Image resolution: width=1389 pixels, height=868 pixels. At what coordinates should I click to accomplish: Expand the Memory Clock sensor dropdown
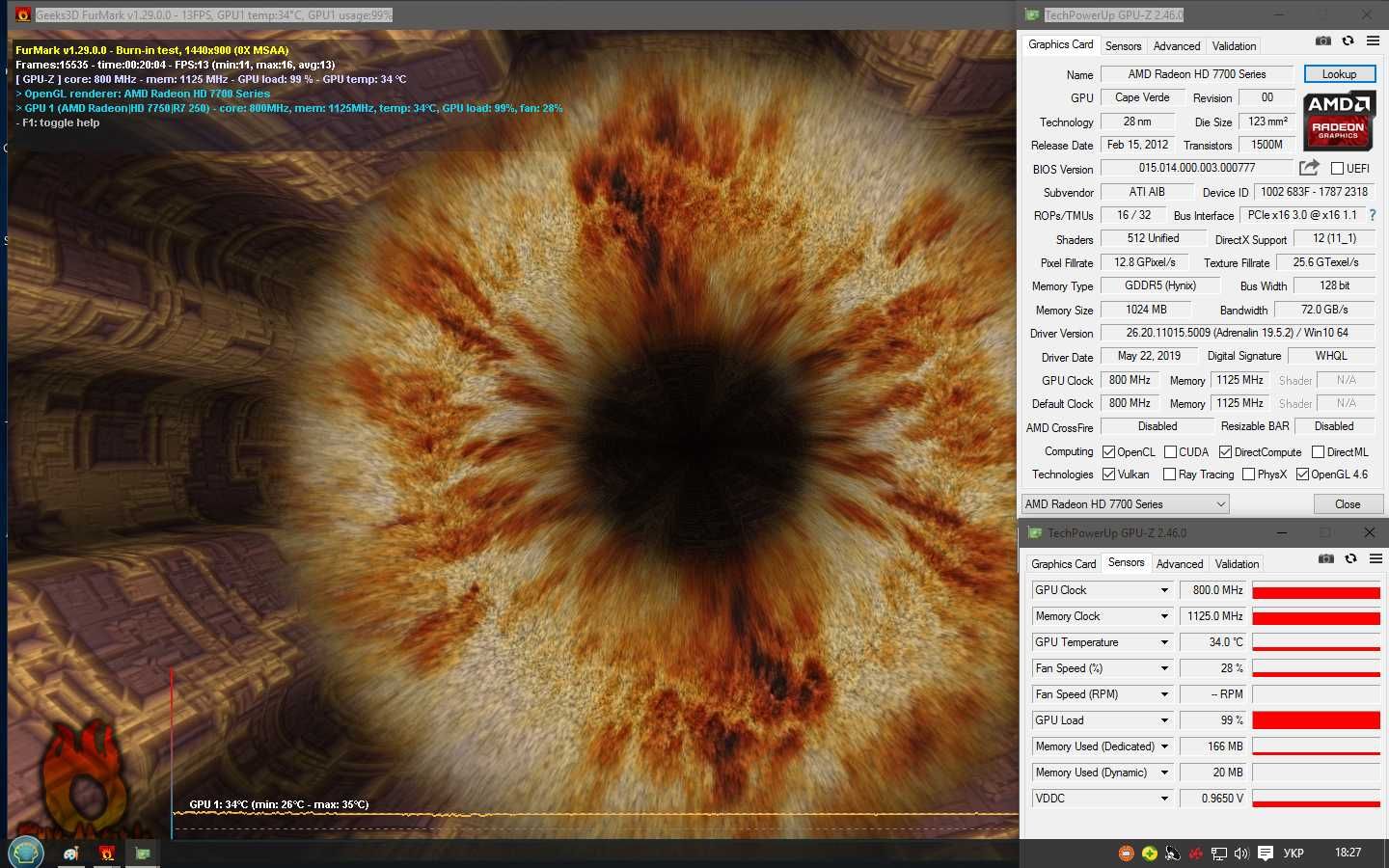1164,616
